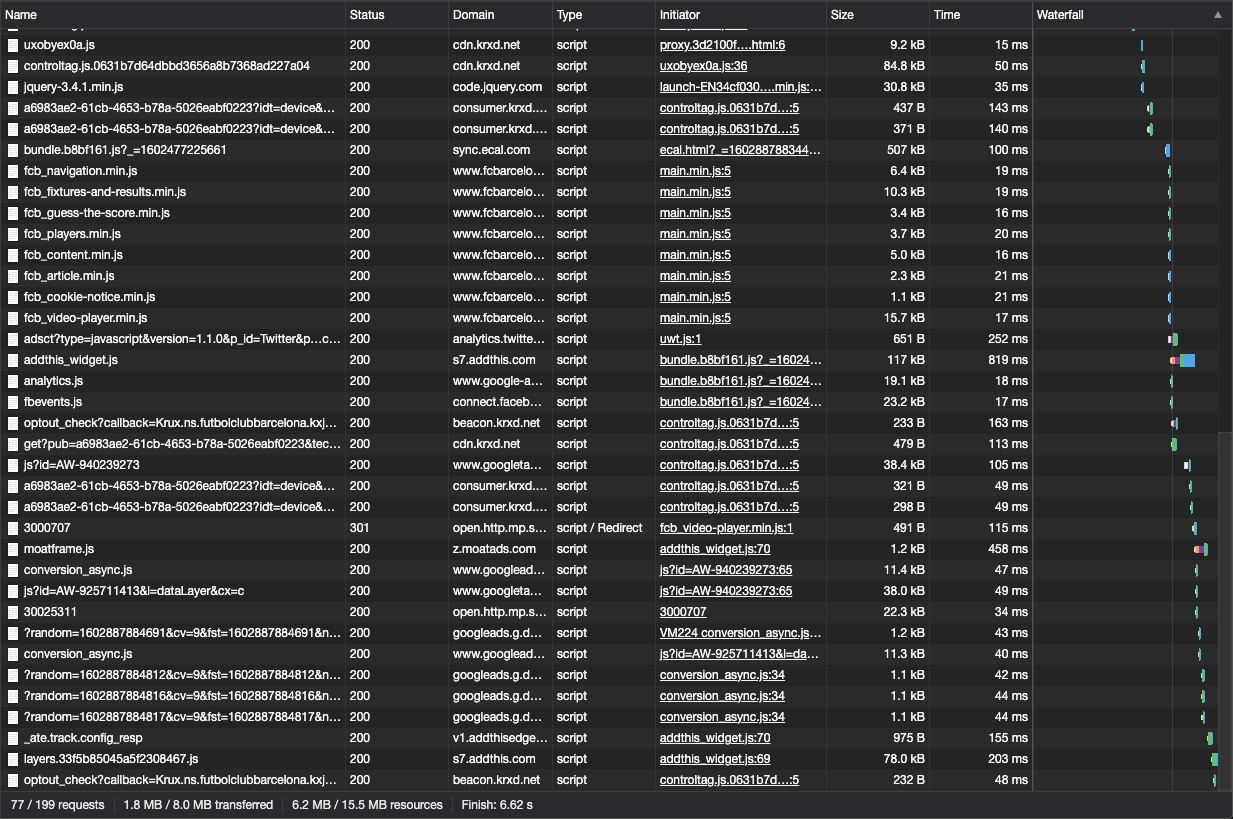Screen dimensions: 1233x819
Task: Click "6.2 MB / 15.5 MB resources" summary
Action: point(367,805)
